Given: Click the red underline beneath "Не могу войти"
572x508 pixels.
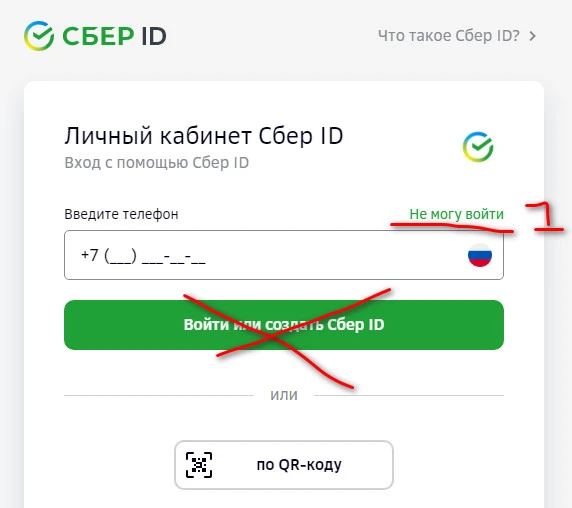Looking at the screenshot, I should (452, 227).
